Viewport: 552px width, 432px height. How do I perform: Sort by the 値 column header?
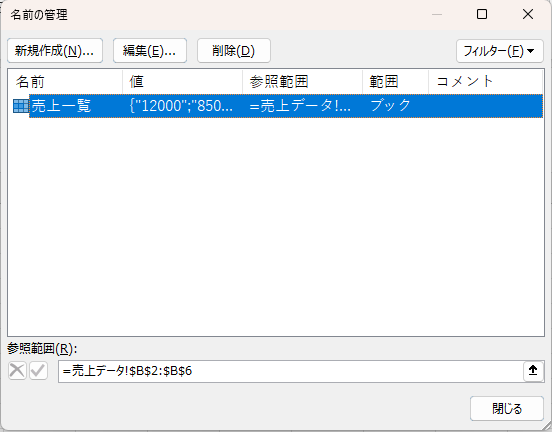182,82
